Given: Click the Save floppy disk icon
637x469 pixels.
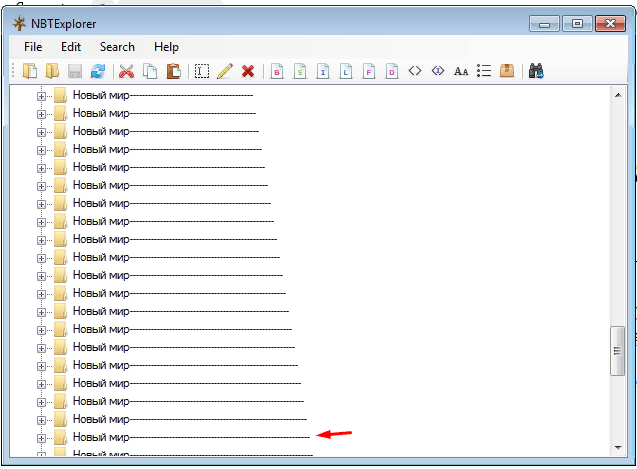Looking at the screenshot, I should [x=75, y=71].
